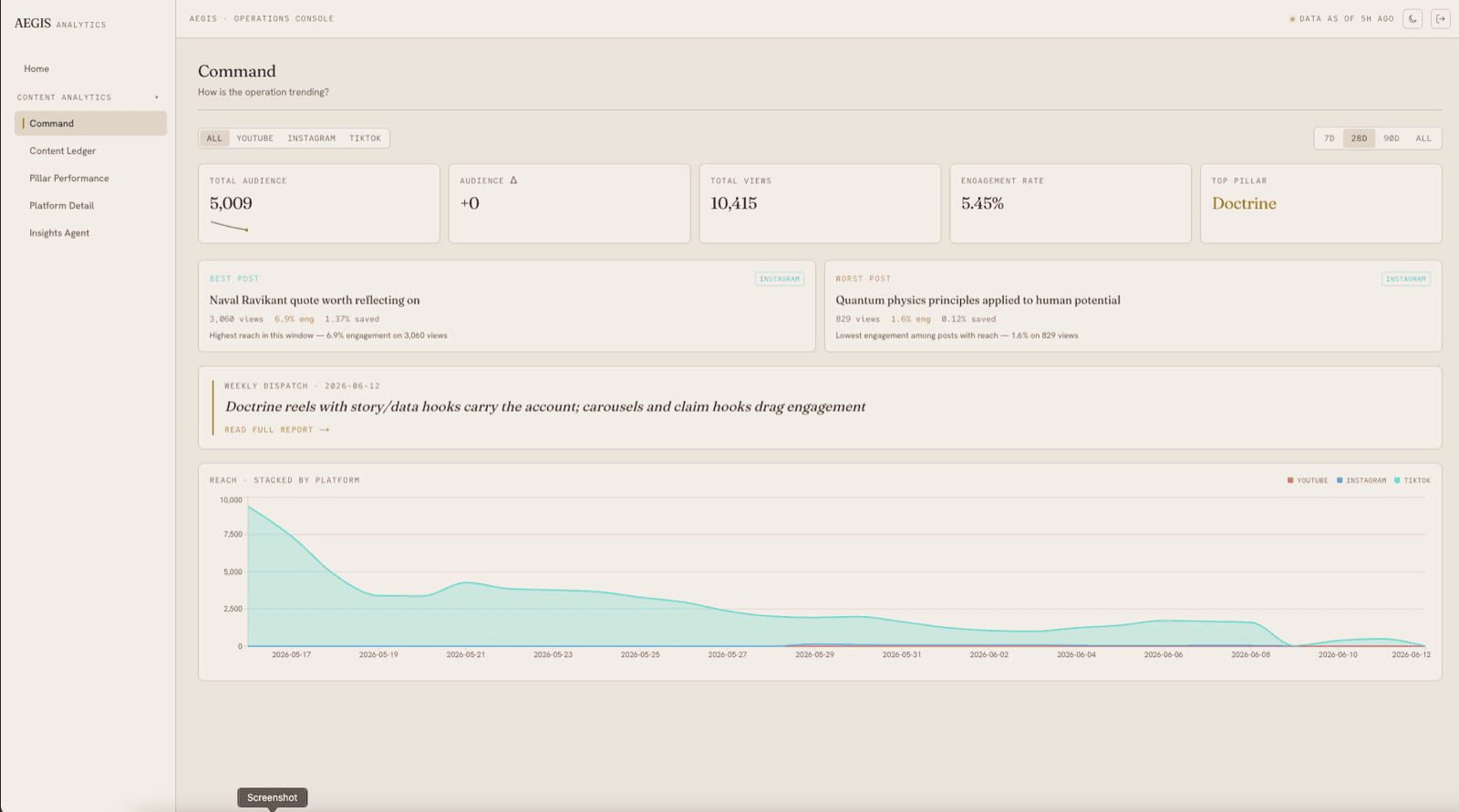
Task: Follow the Read Full Report link
Action: [x=277, y=430]
